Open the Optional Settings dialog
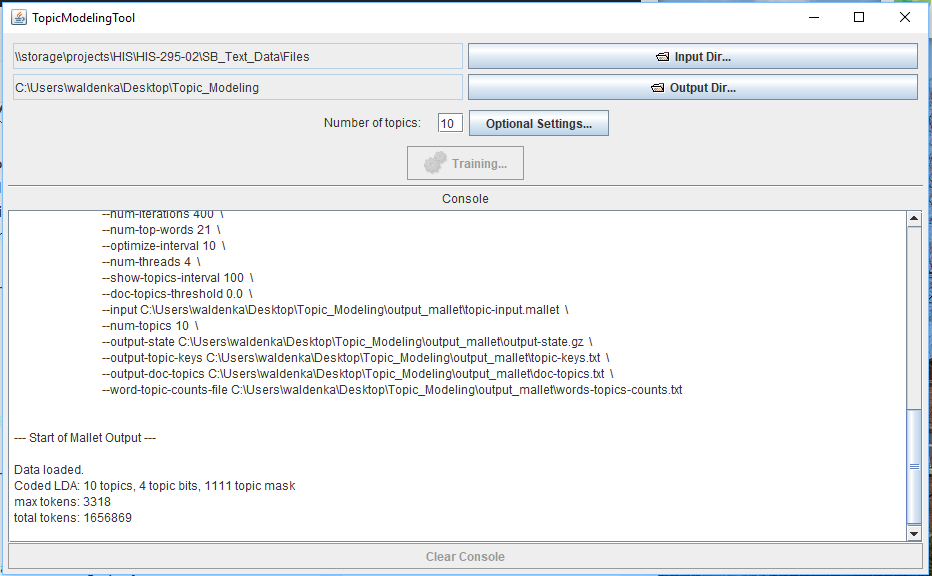The width and height of the screenshot is (932, 576). click(538, 124)
